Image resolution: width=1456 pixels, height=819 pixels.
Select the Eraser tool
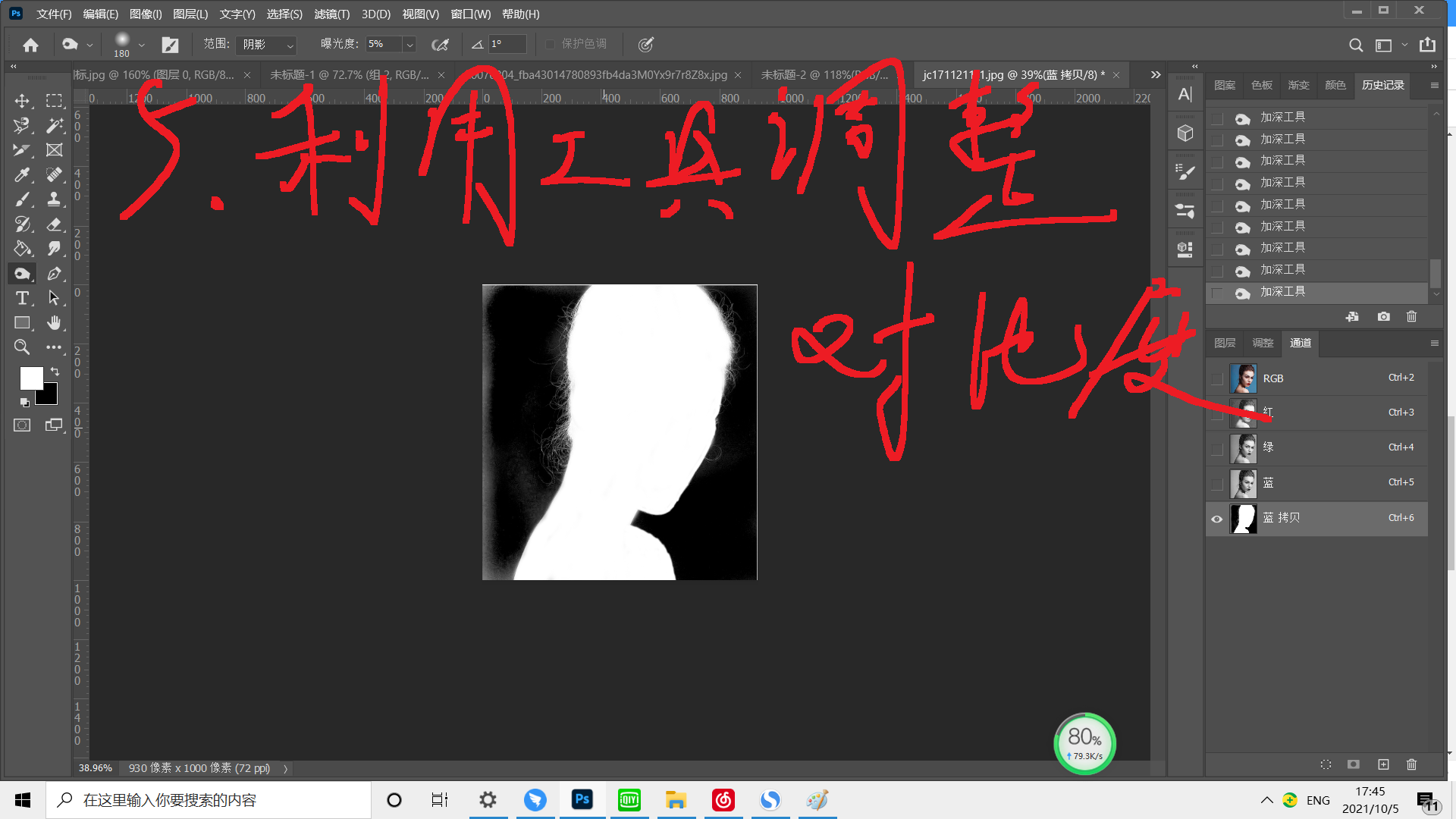click(x=55, y=224)
